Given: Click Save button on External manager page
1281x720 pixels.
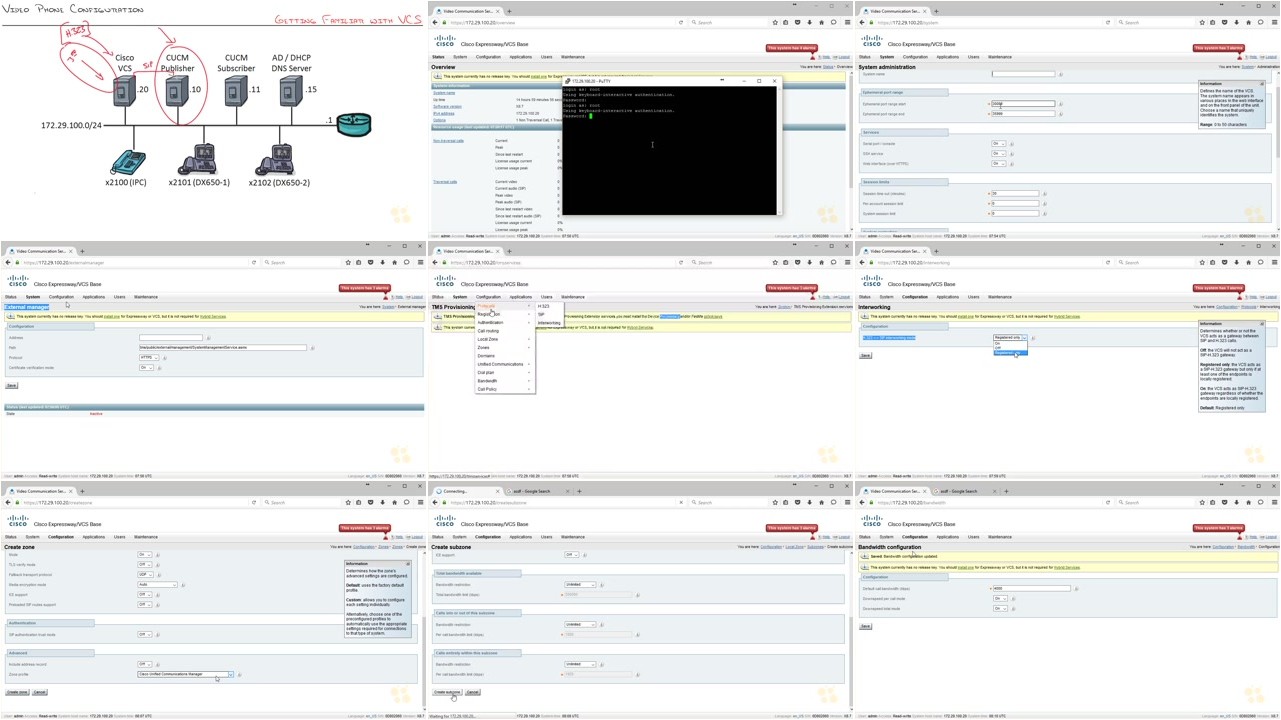Looking at the screenshot, I should (x=11, y=386).
